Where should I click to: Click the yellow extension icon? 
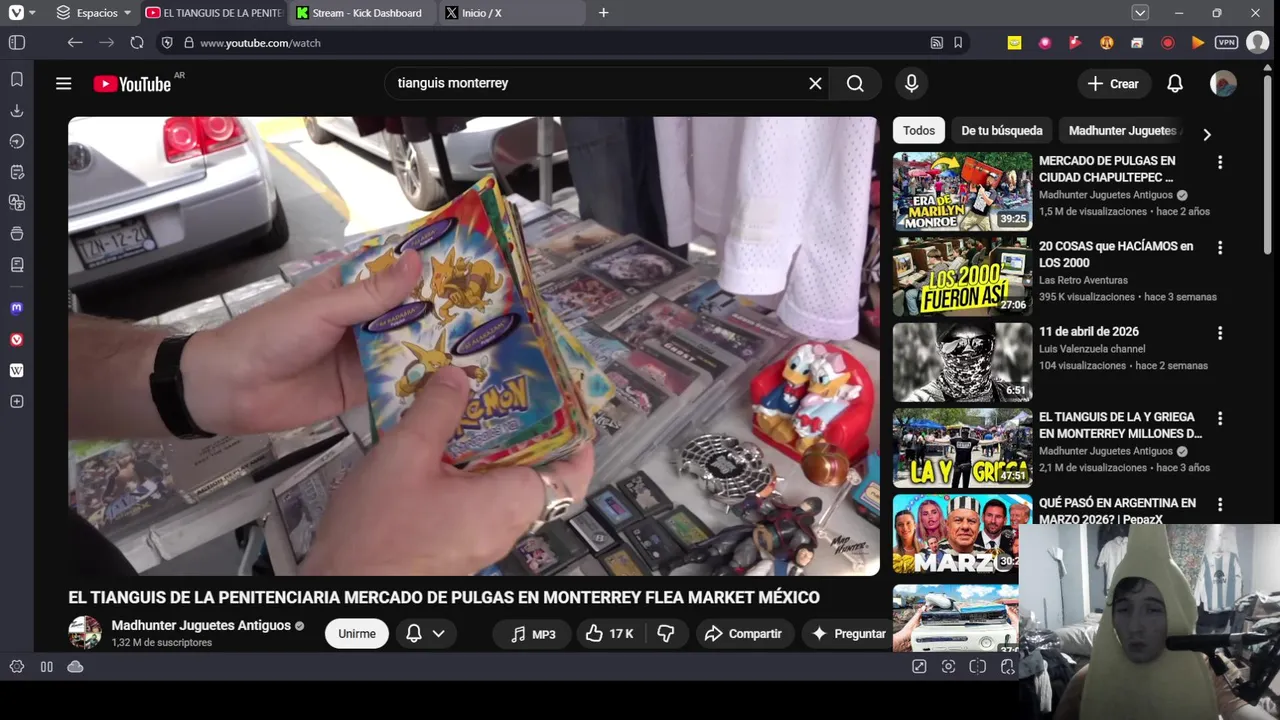(1014, 43)
